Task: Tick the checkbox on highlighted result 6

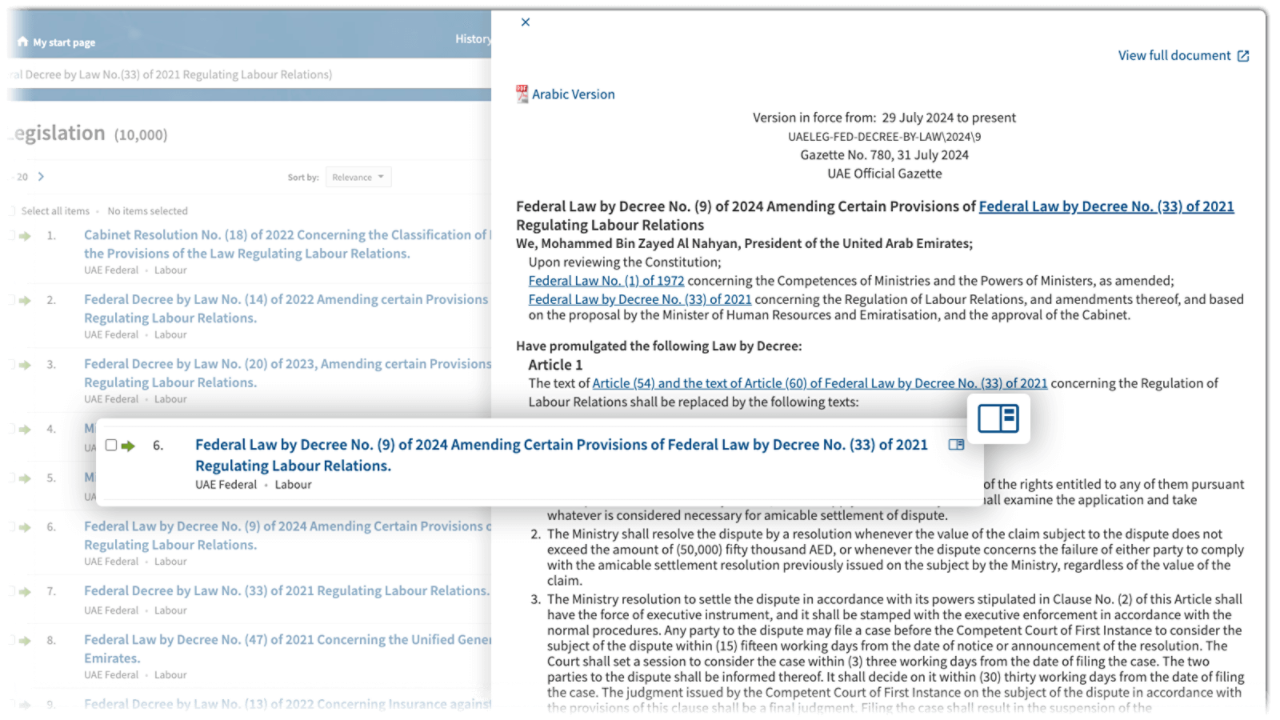Action: point(111,446)
